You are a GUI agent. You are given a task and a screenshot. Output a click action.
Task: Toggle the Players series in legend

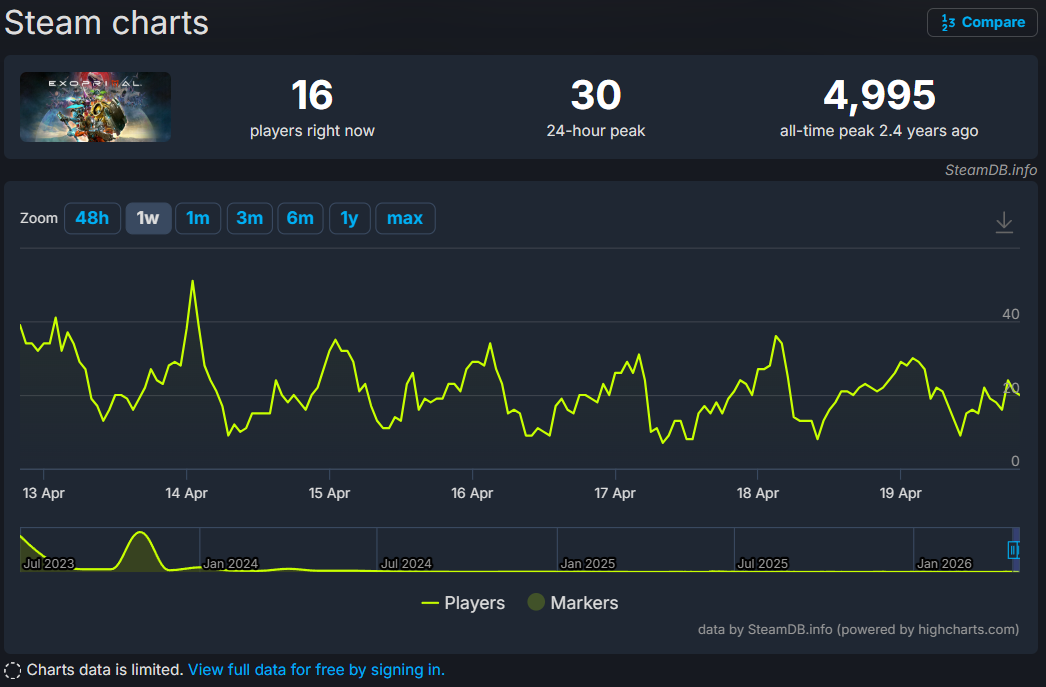pos(463,603)
